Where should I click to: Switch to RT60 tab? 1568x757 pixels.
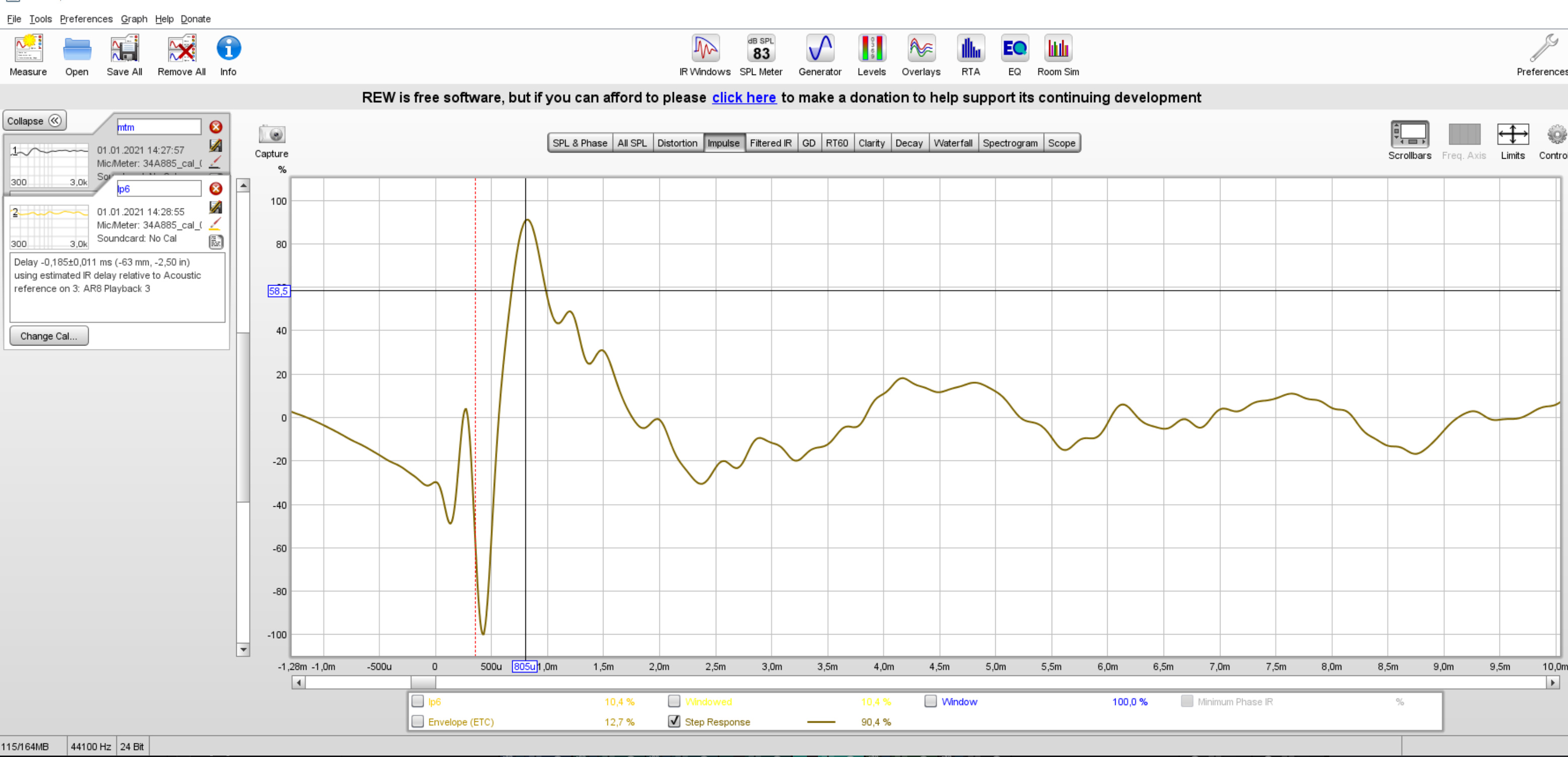(x=836, y=143)
